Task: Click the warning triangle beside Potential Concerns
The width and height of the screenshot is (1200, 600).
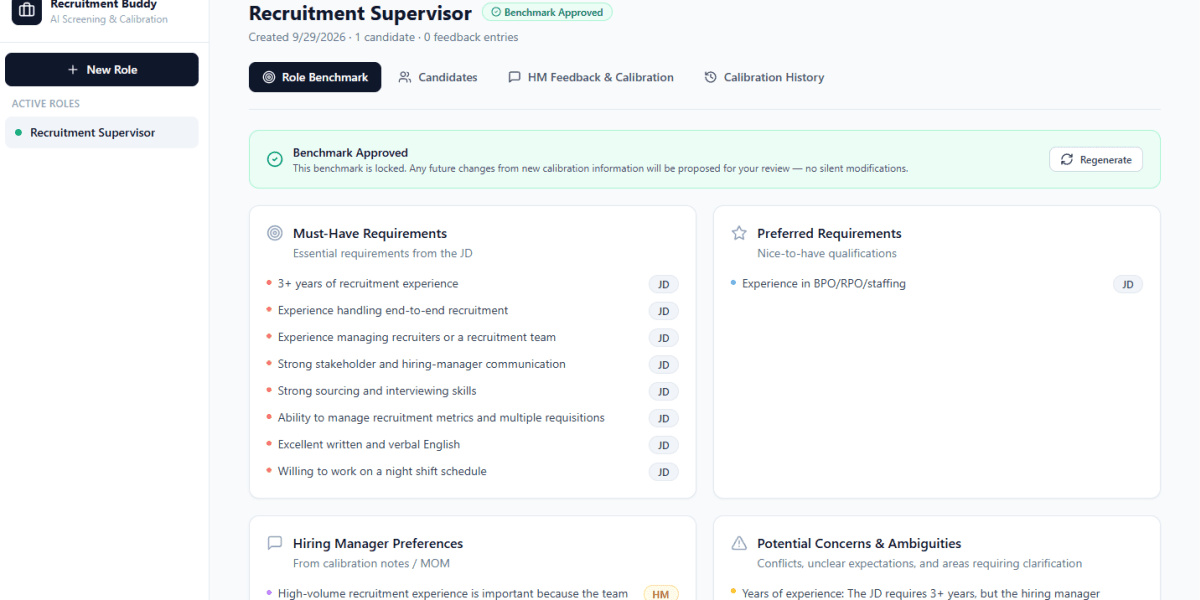Action: 739,543
